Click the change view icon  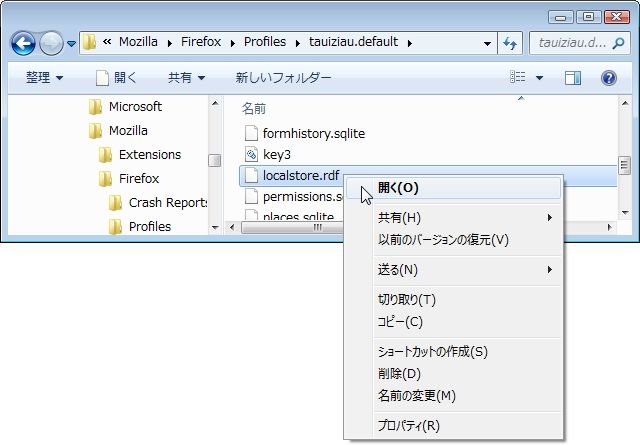coord(518,77)
